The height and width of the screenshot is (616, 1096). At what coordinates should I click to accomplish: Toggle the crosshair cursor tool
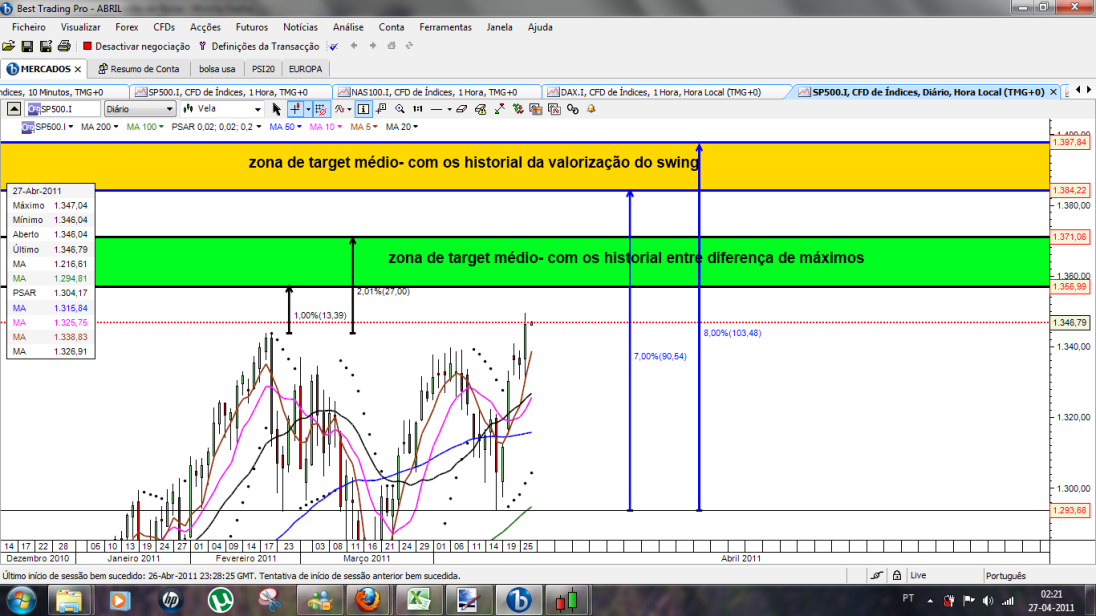coord(295,109)
